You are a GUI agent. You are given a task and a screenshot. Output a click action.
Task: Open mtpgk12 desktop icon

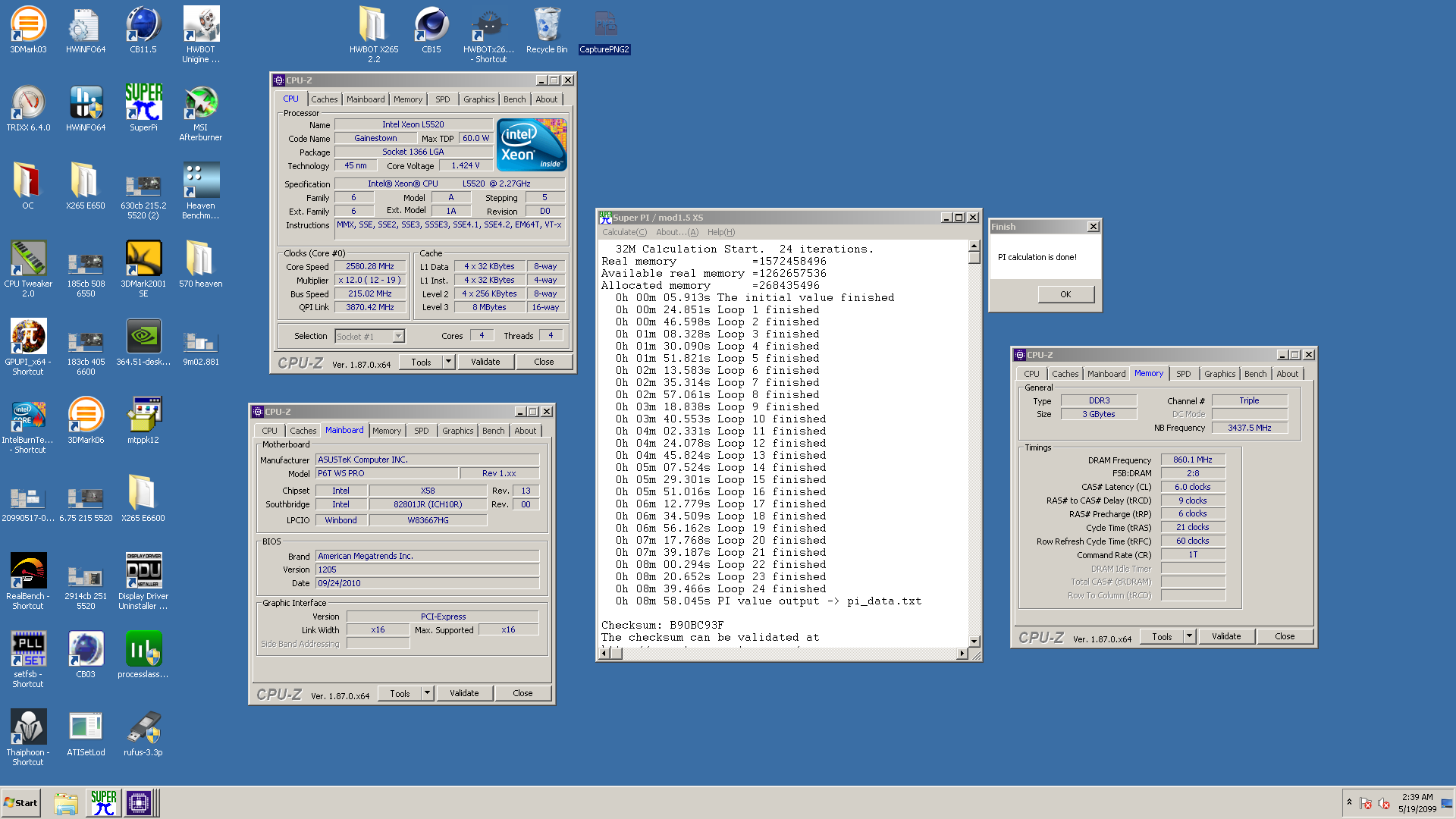(143, 421)
